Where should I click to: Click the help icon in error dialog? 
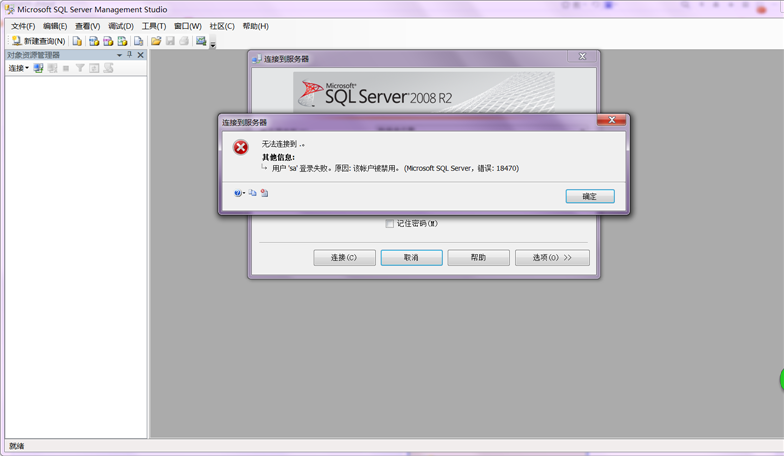coord(238,193)
